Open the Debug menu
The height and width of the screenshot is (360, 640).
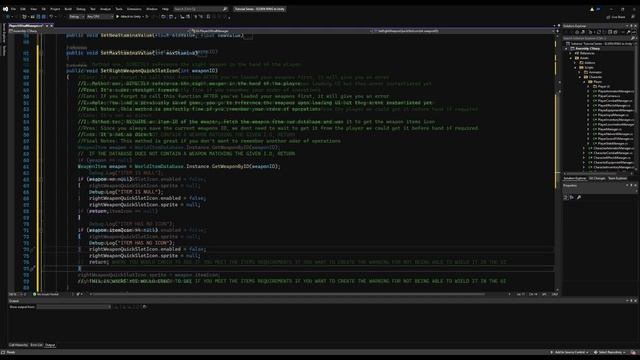(81, 9)
